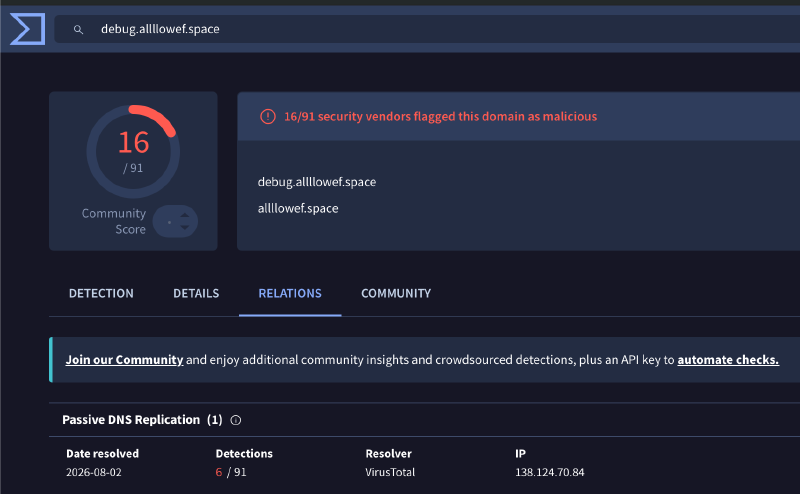Follow the Join our Community link

coord(124,360)
